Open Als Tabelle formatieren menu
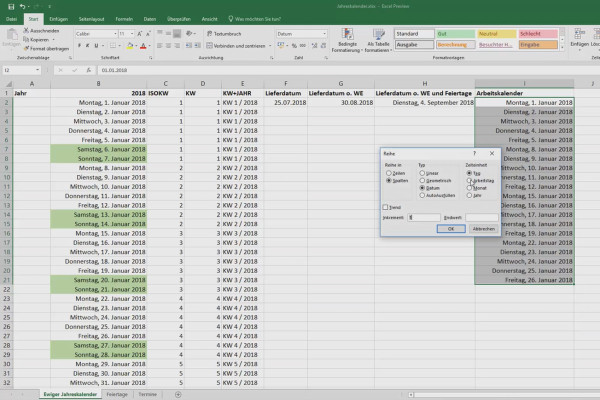The image size is (600, 400). [378, 40]
